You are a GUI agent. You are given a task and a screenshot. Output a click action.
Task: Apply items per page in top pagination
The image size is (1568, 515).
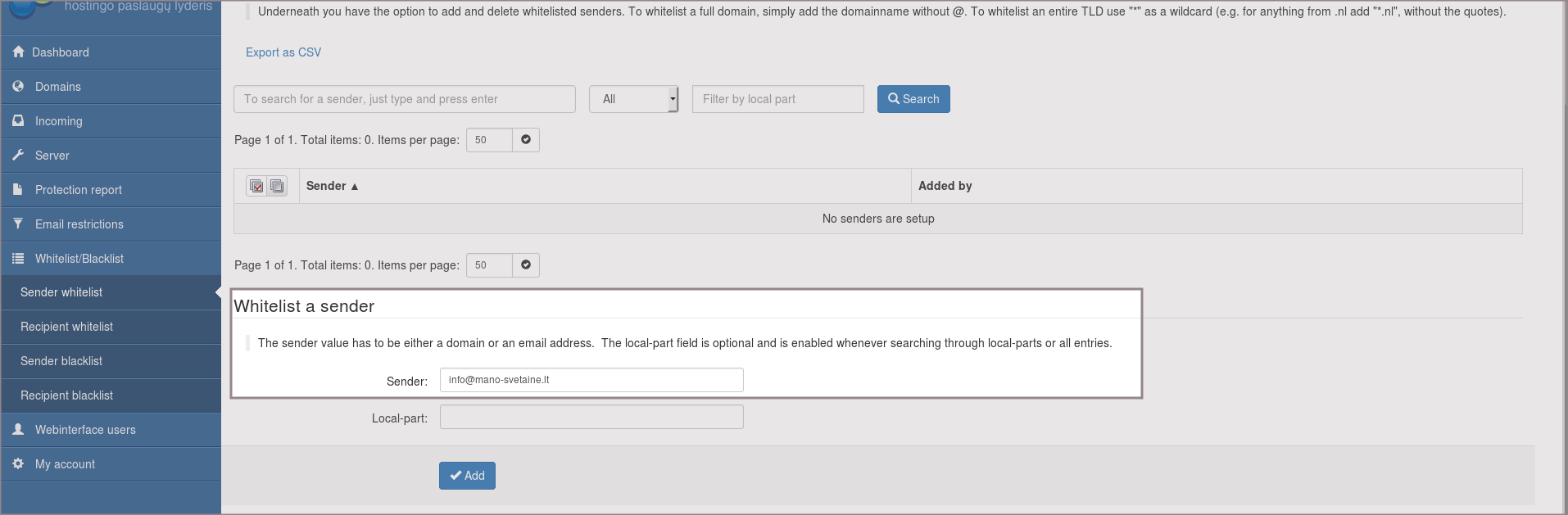pos(526,140)
